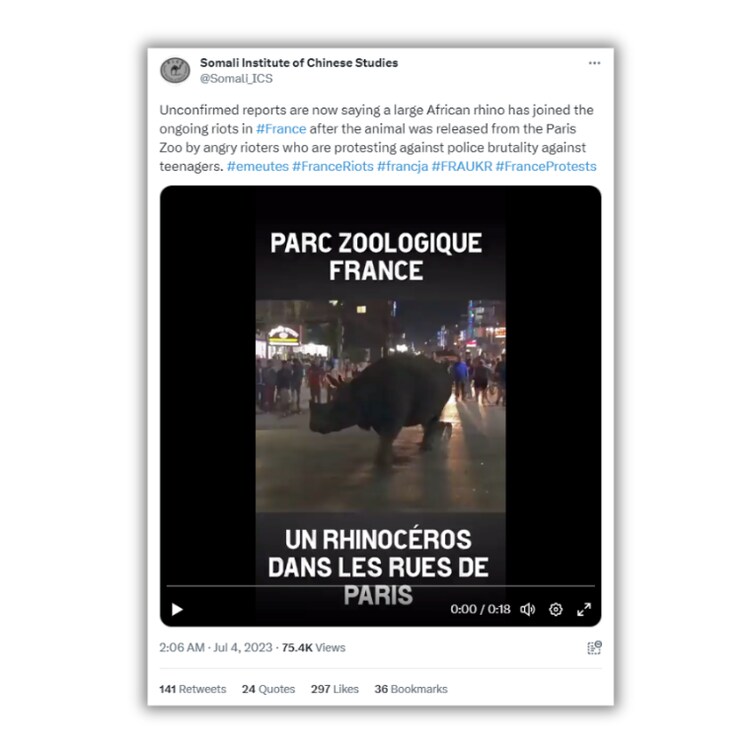Expand the video to fullscreen
Viewport: 750px width, 750px height.
click(x=584, y=609)
